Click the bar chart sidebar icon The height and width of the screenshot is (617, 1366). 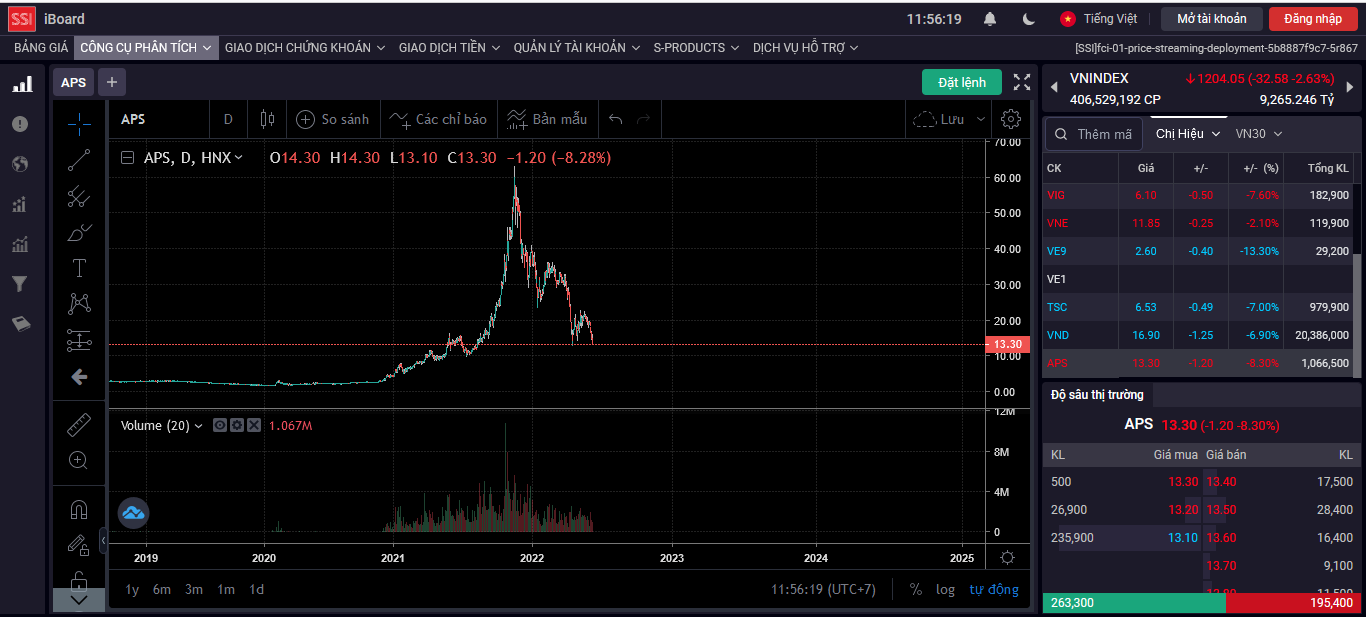[21, 84]
